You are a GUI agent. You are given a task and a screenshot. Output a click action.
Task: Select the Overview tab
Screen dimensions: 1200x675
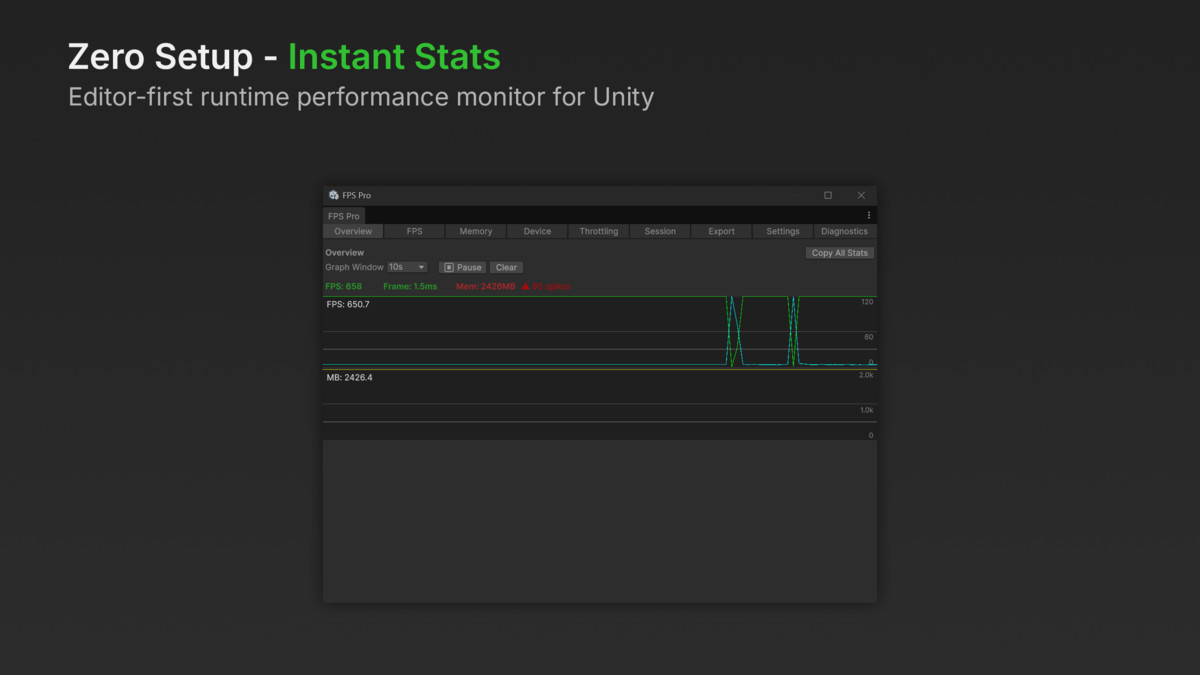353,231
